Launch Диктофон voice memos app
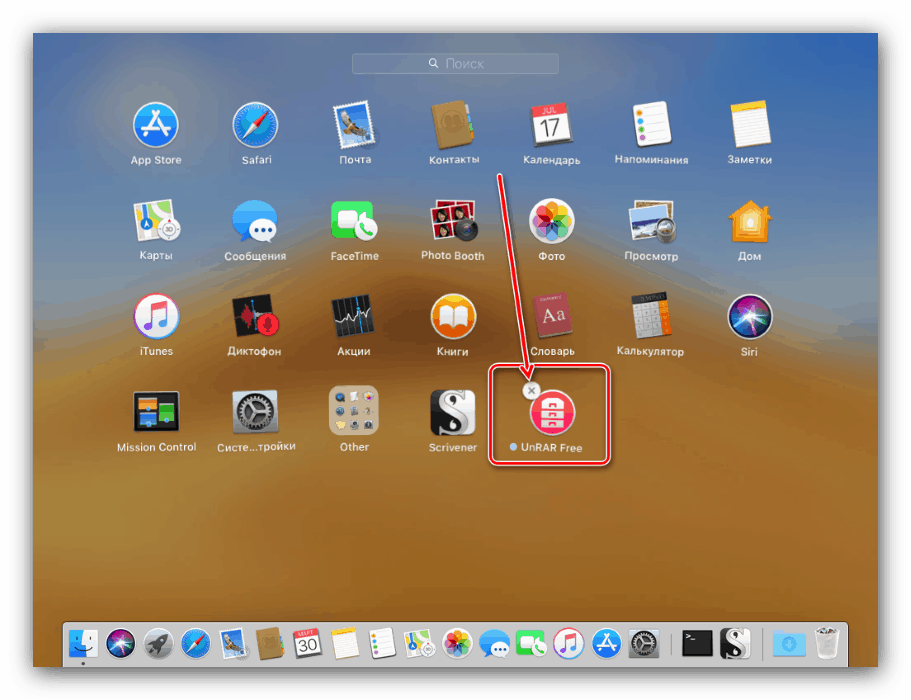The height and width of the screenshot is (700, 911). coord(254,316)
